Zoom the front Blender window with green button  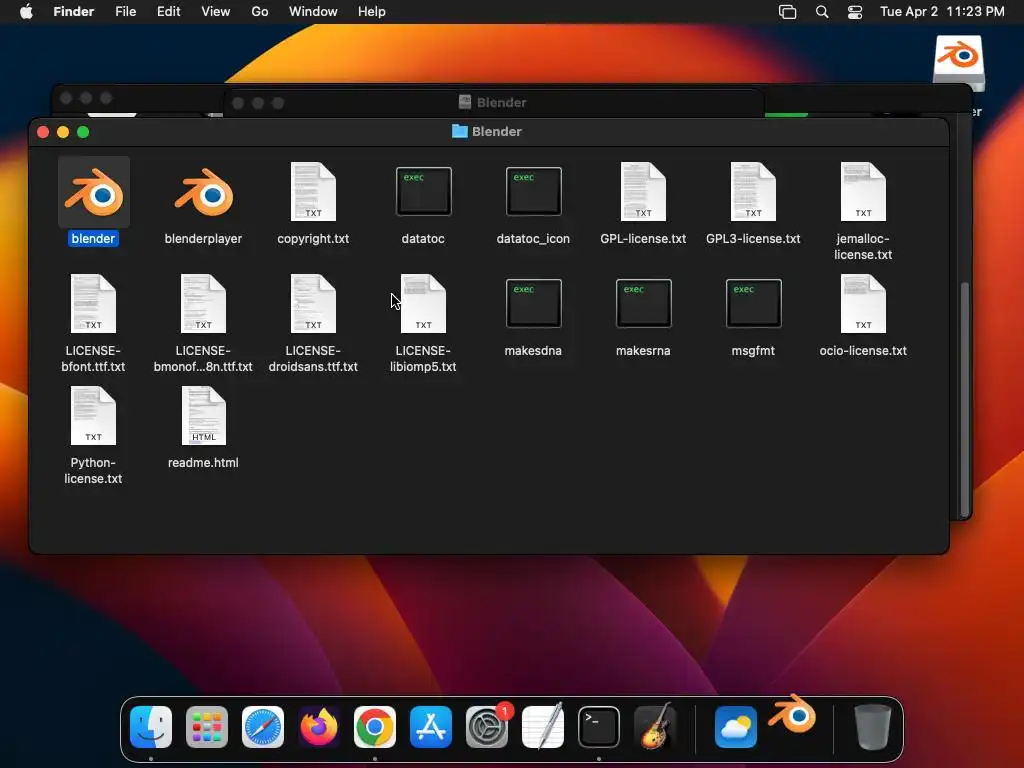83,132
